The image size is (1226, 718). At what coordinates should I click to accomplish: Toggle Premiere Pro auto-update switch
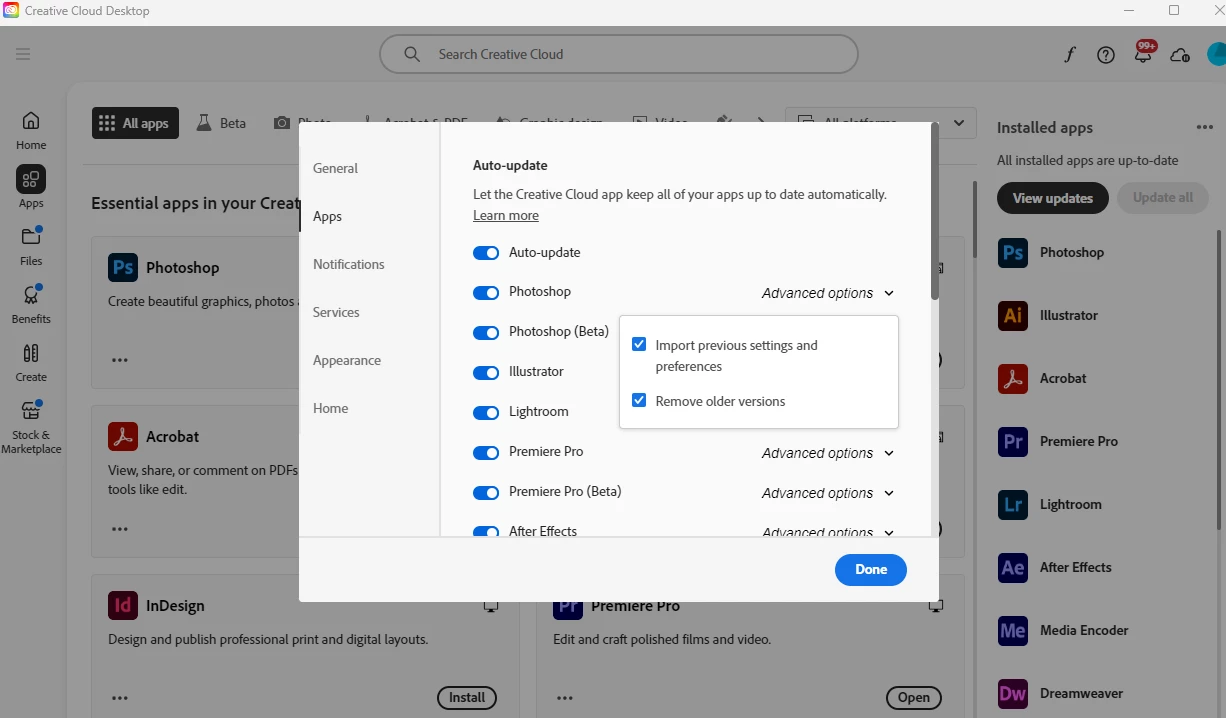click(x=486, y=453)
